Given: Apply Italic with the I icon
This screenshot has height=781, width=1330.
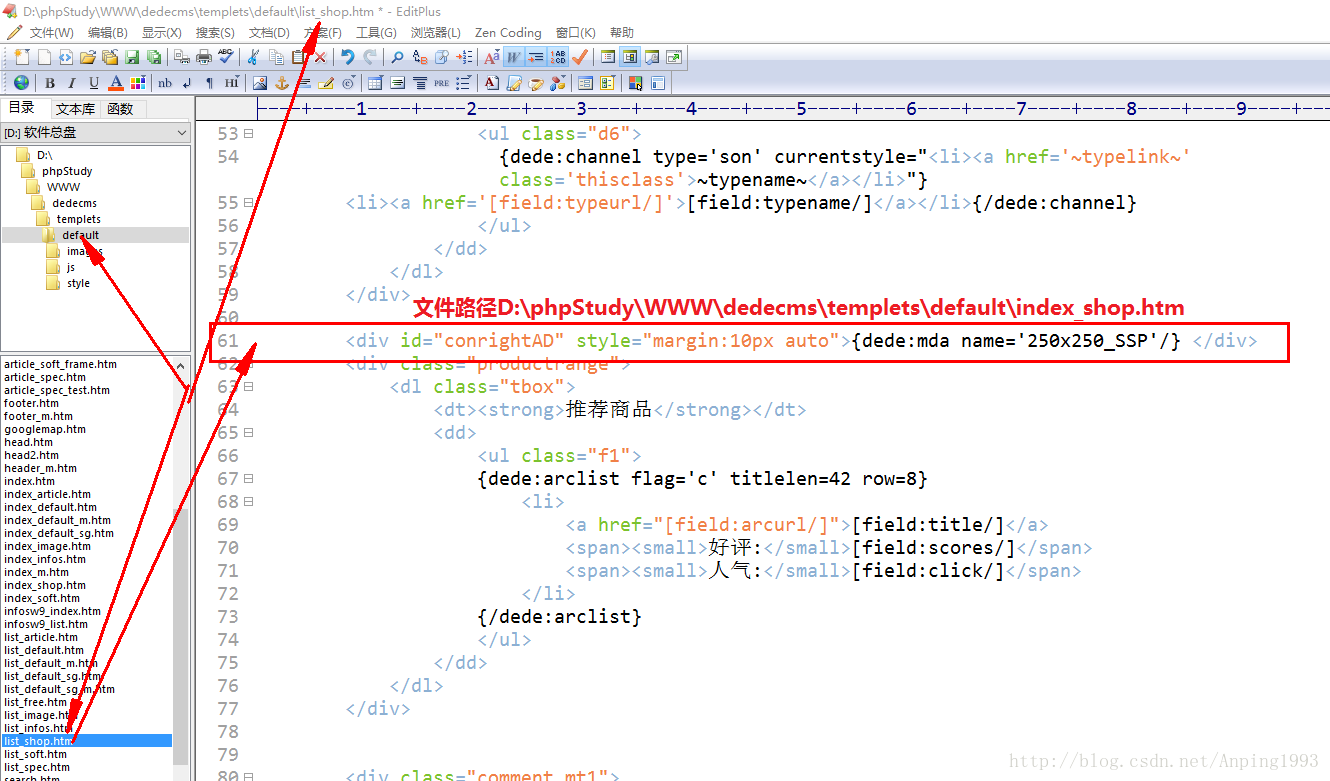Looking at the screenshot, I should (x=72, y=83).
